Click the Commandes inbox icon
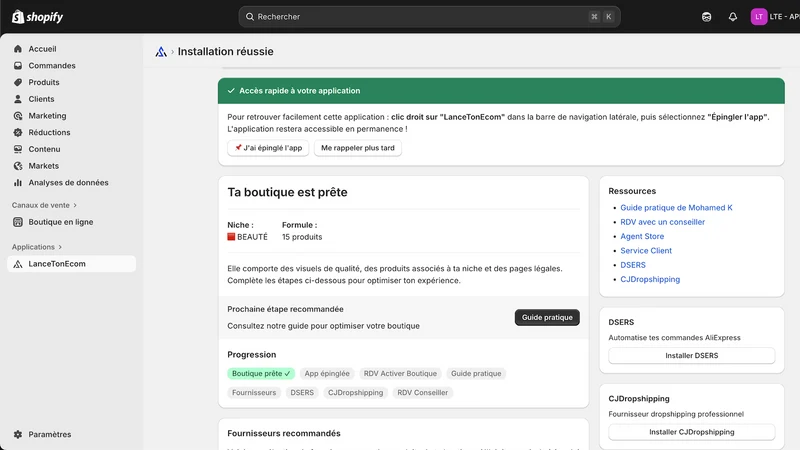This screenshot has height=450, width=800. [18, 66]
